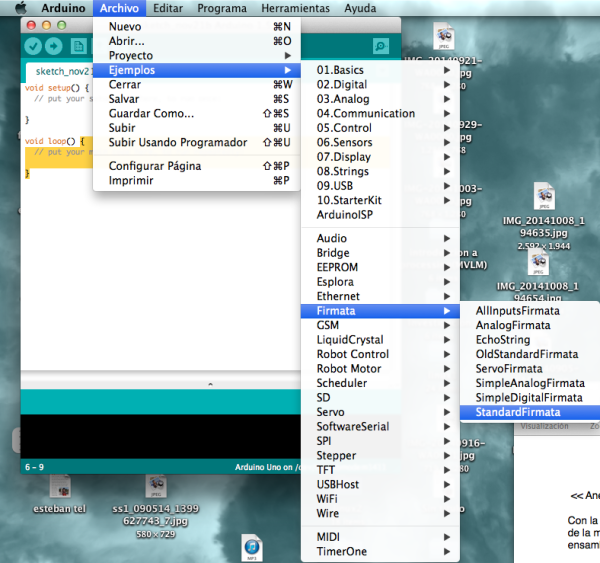Select IMG_20141008_194654.jpg desktop file icon
This screenshot has width=600, height=563.
click(538, 263)
